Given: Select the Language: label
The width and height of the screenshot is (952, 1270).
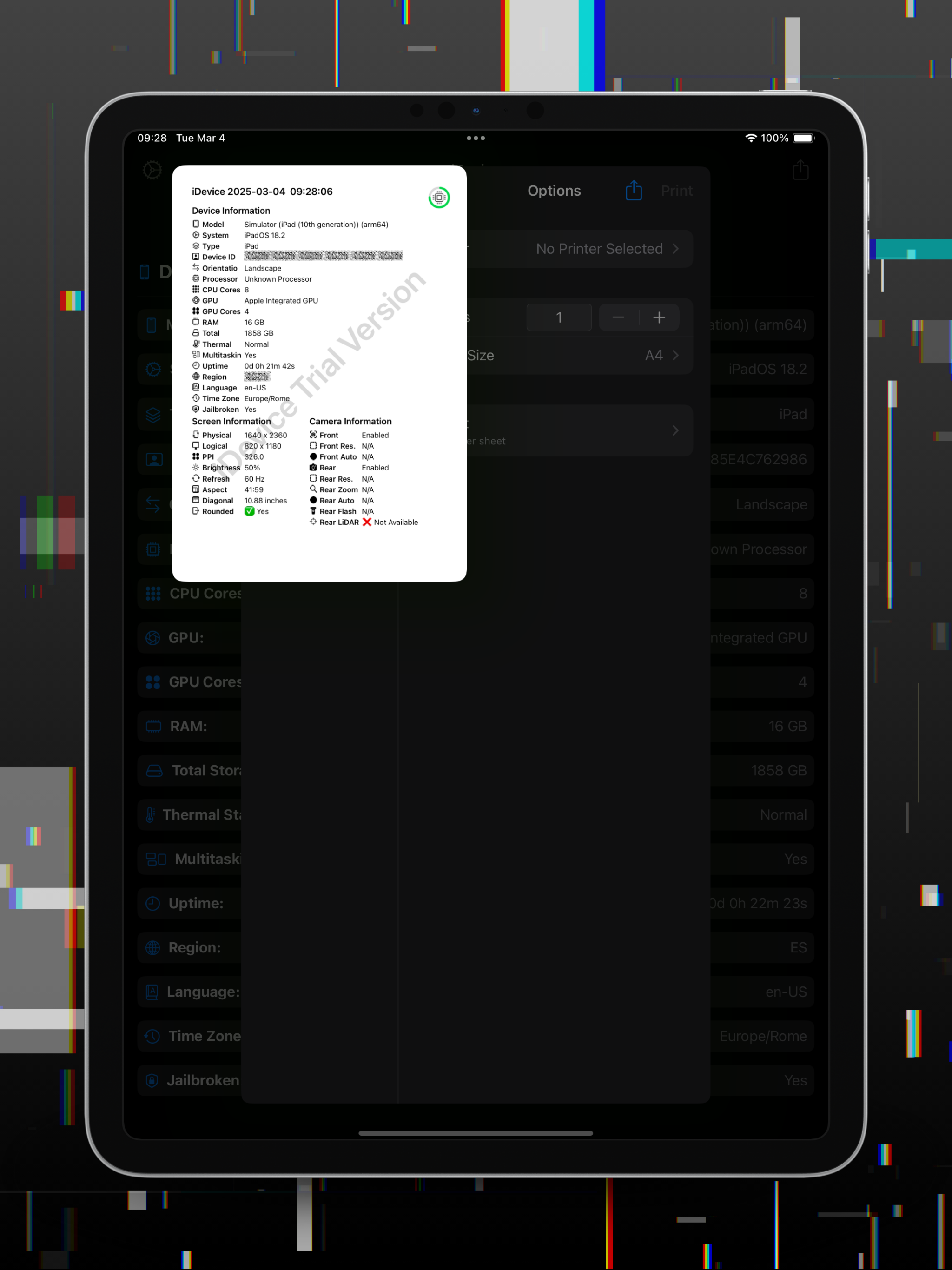Looking at the screenshot, I should tap(203, 992).
